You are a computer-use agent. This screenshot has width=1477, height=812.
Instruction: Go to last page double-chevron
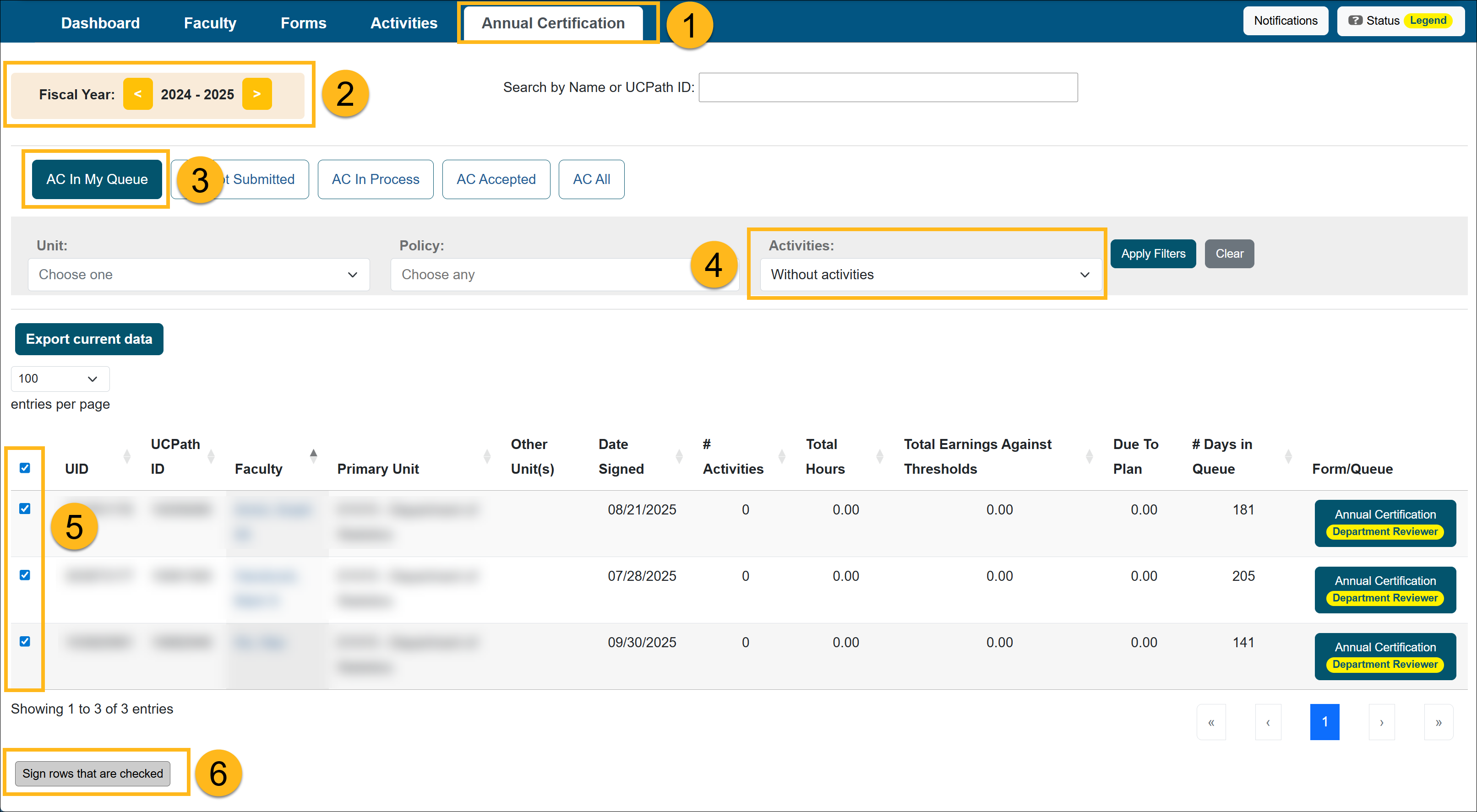point(1438,722)
